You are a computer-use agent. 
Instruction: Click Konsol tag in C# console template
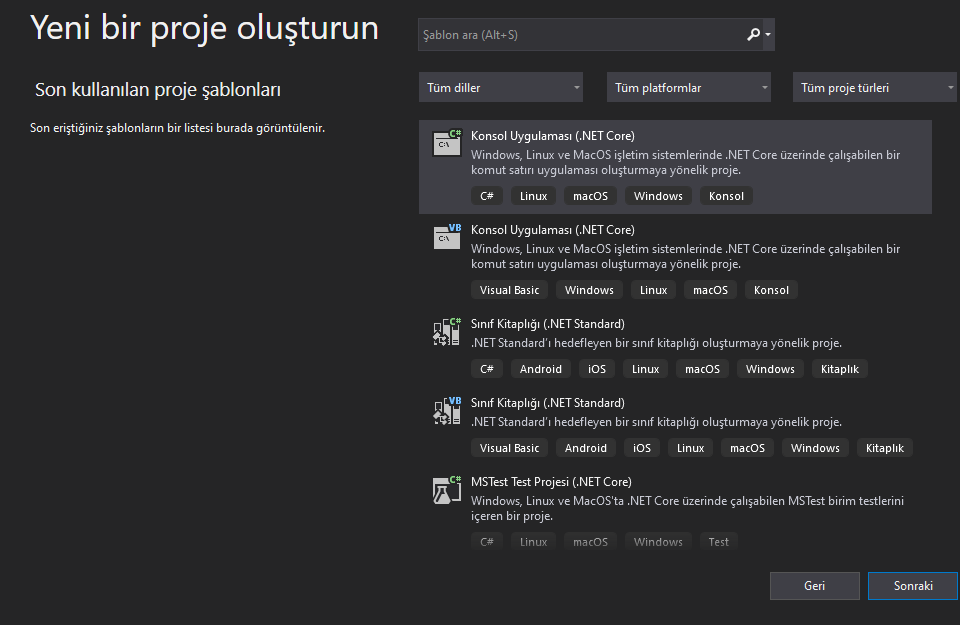726,196
